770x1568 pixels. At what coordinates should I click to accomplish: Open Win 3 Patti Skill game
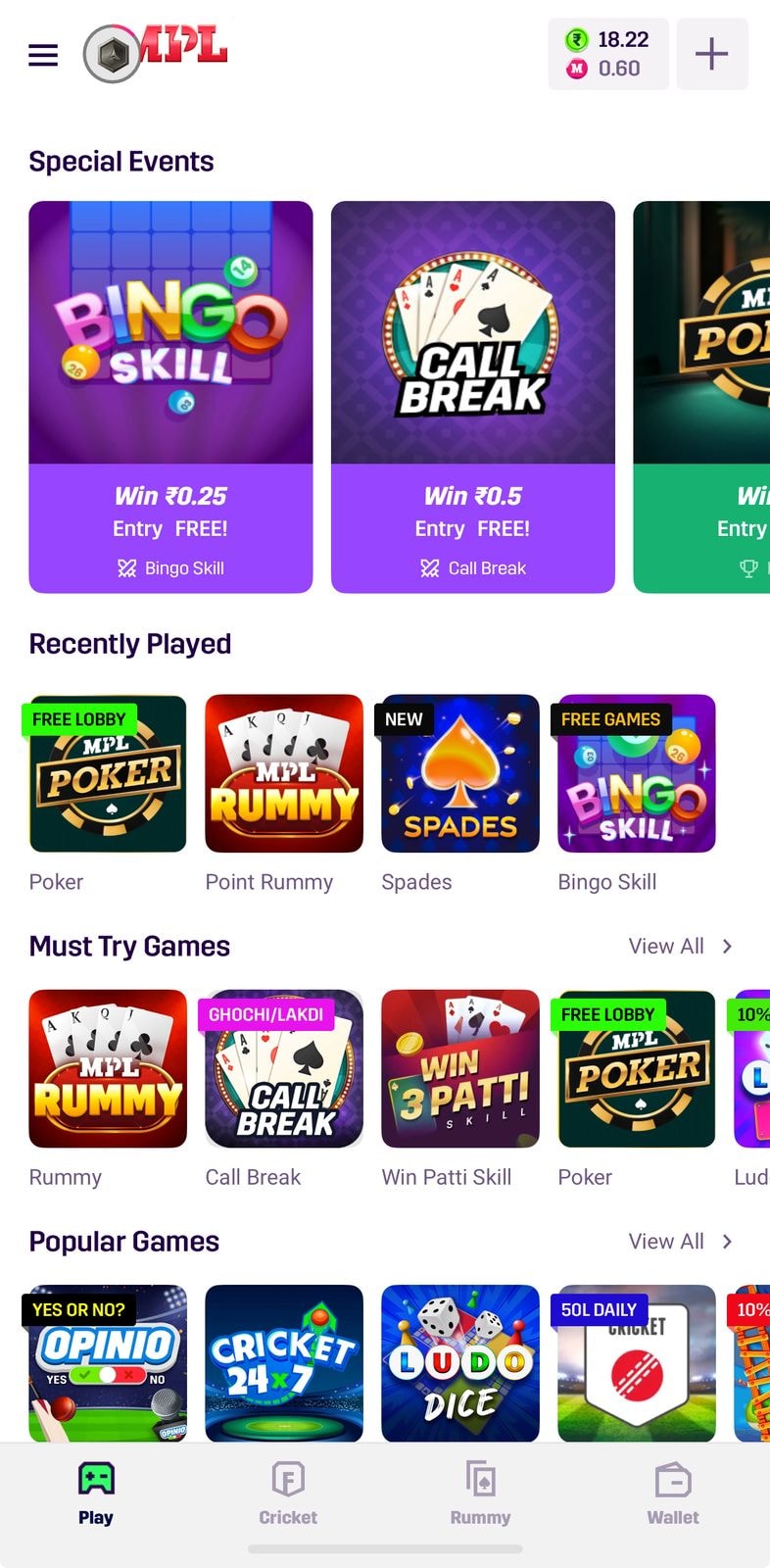pos(460,1068)
